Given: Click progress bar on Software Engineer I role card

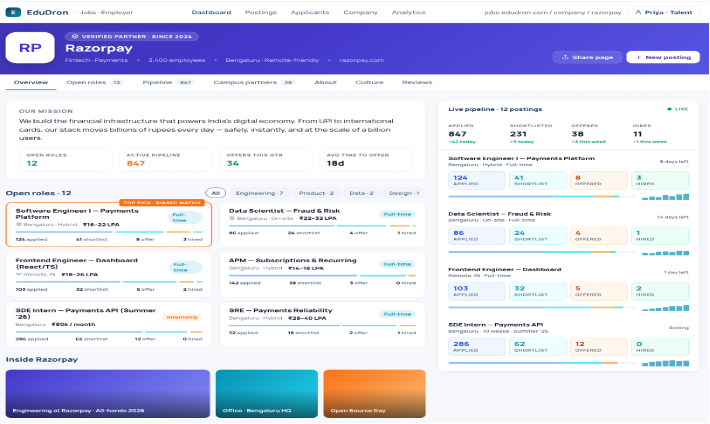Looking at the screenshot, I should [x=109, y=232].
